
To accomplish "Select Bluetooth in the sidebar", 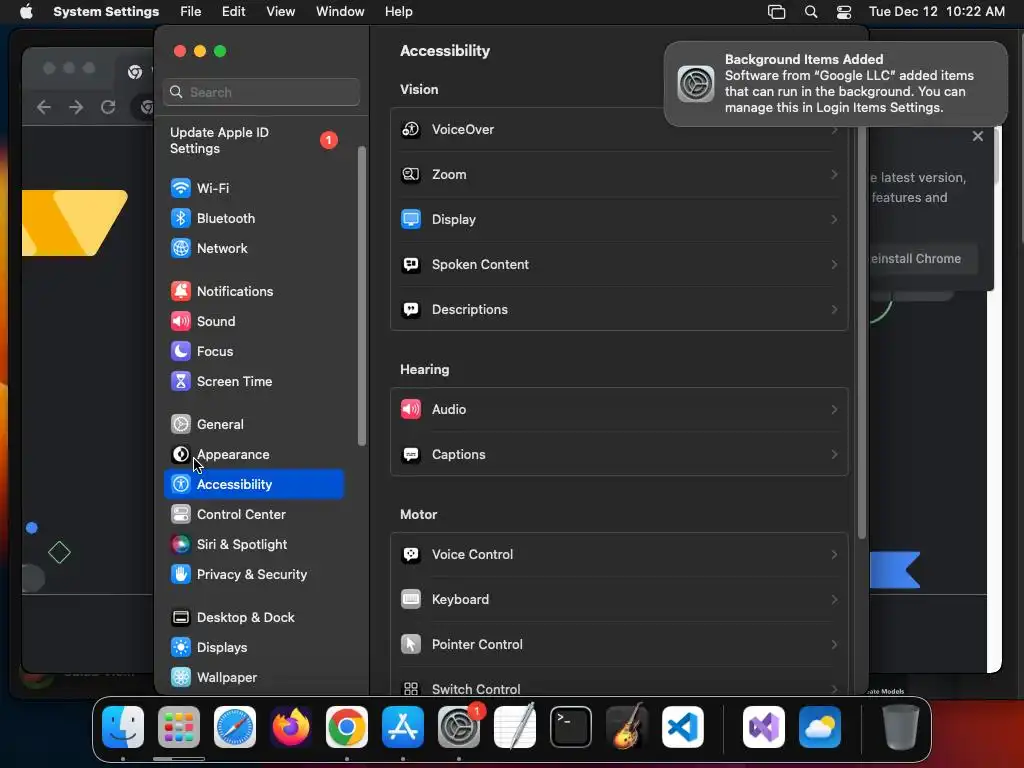I will tap(253, 218).
